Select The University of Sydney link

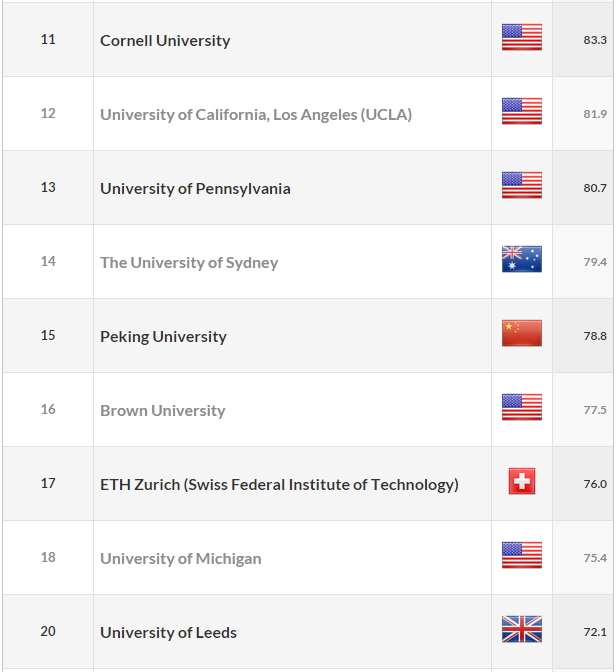coord(189,263)
